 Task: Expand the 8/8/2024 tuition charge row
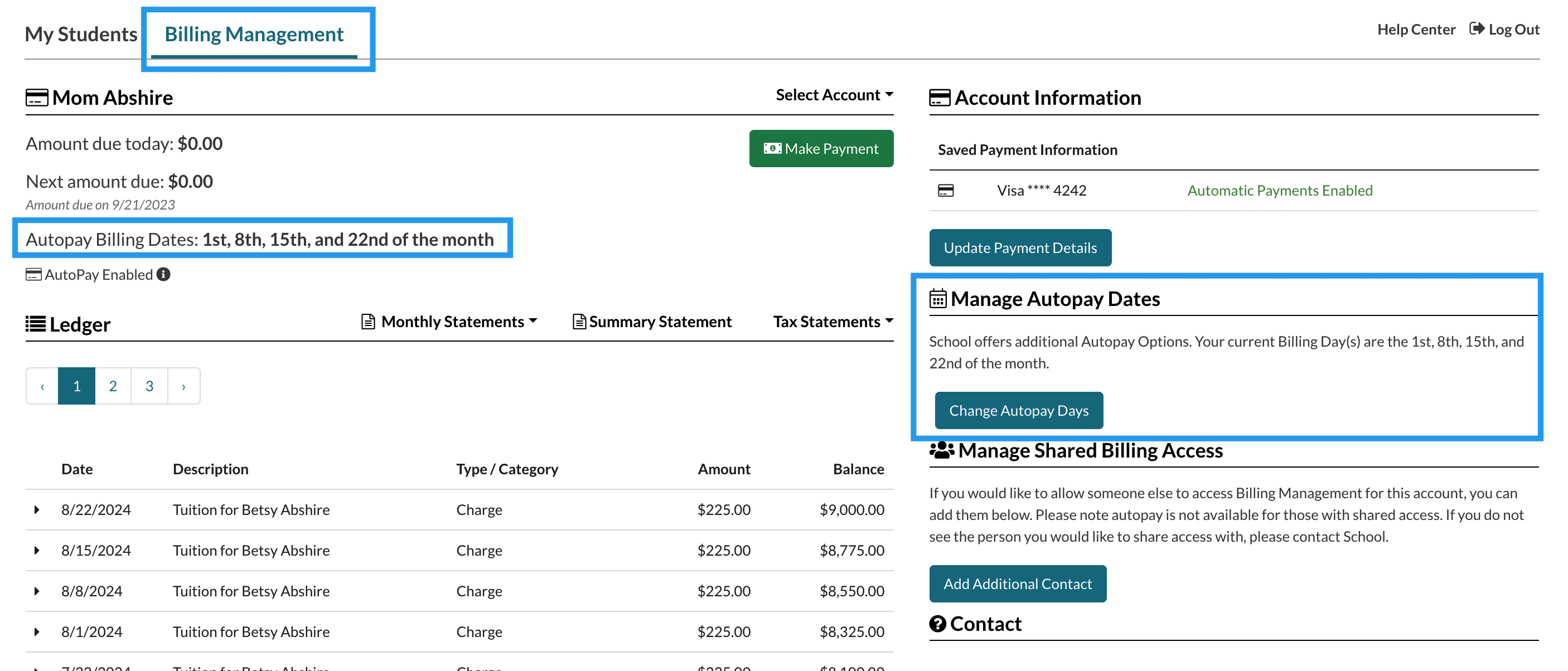click(x=37, y=591)
